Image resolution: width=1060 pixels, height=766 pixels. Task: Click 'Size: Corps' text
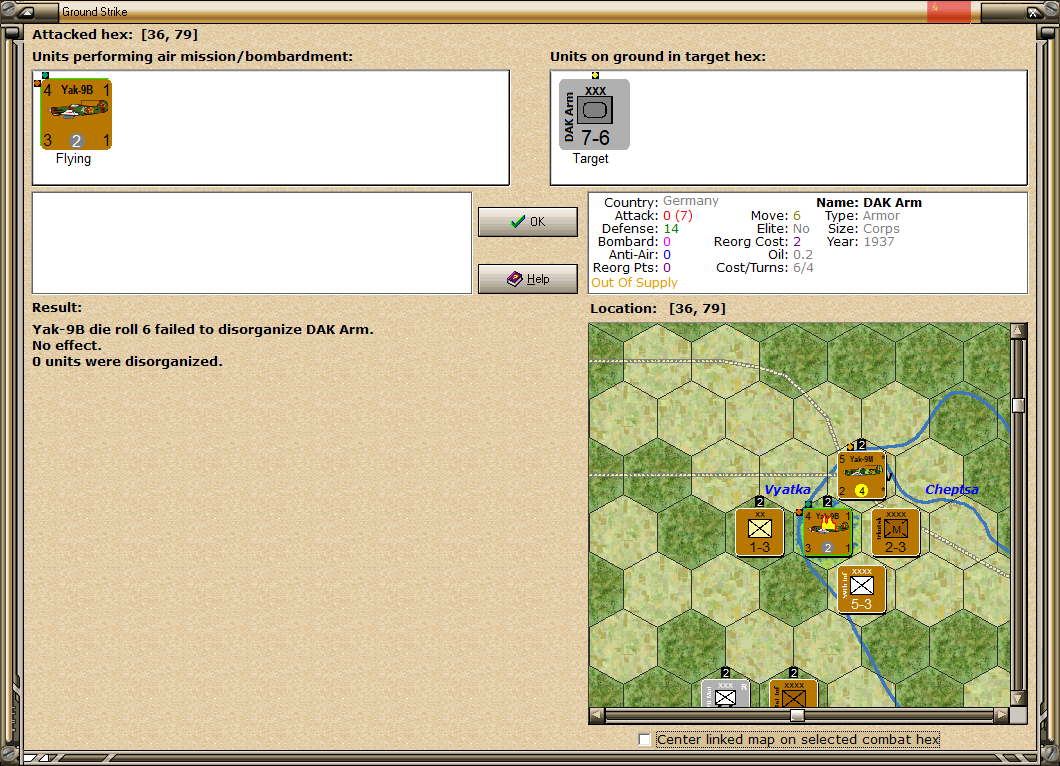(x=863, y=229)
